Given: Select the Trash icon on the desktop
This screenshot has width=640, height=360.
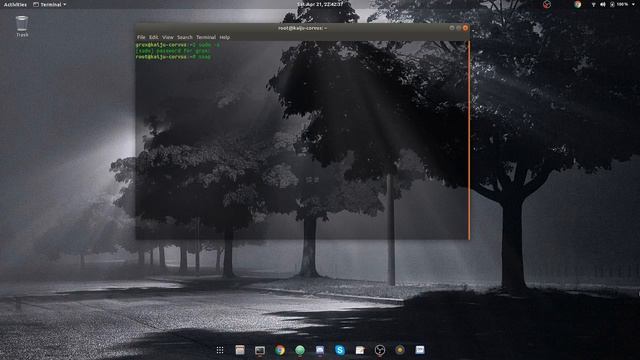Looking at the screenshot, I should (x=22, y=26).
